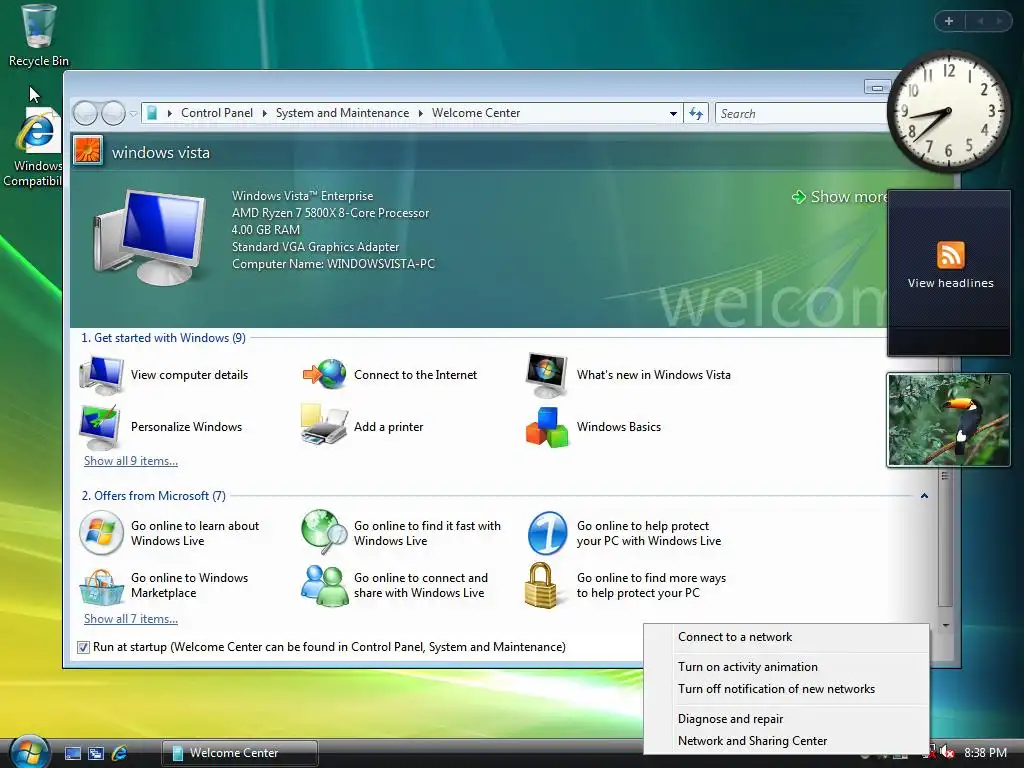Click the connect and share people icon
Viewport: 1024px width, 768px height.
tap(325, 586)
